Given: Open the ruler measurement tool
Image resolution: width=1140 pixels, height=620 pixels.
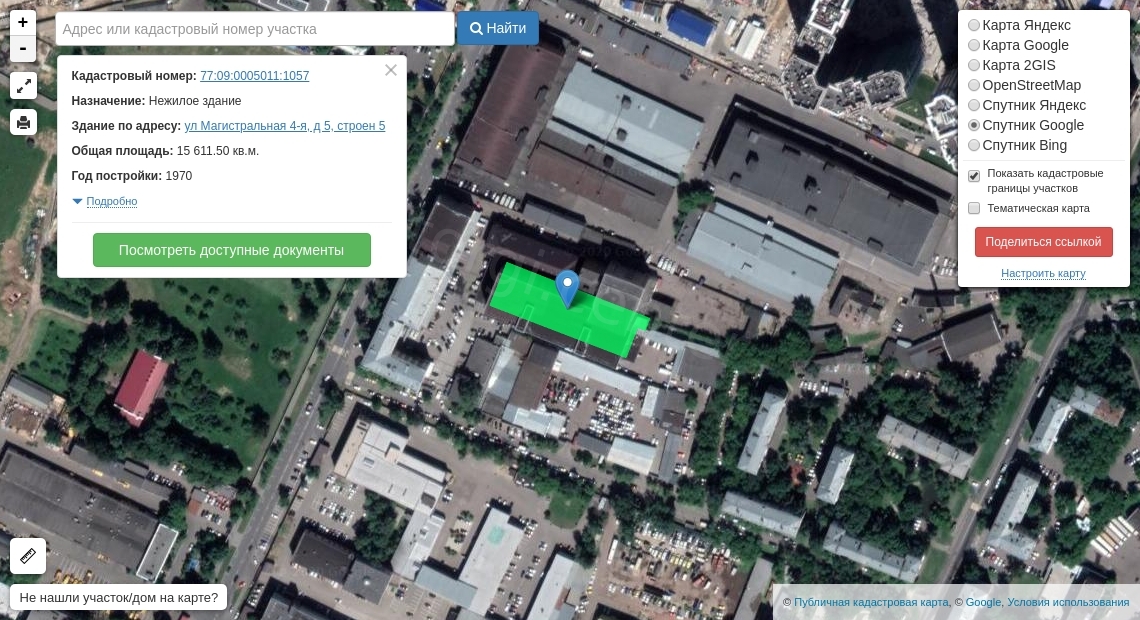Looking at the screenshot, I should pyautogui.click(x=27, y=556).
